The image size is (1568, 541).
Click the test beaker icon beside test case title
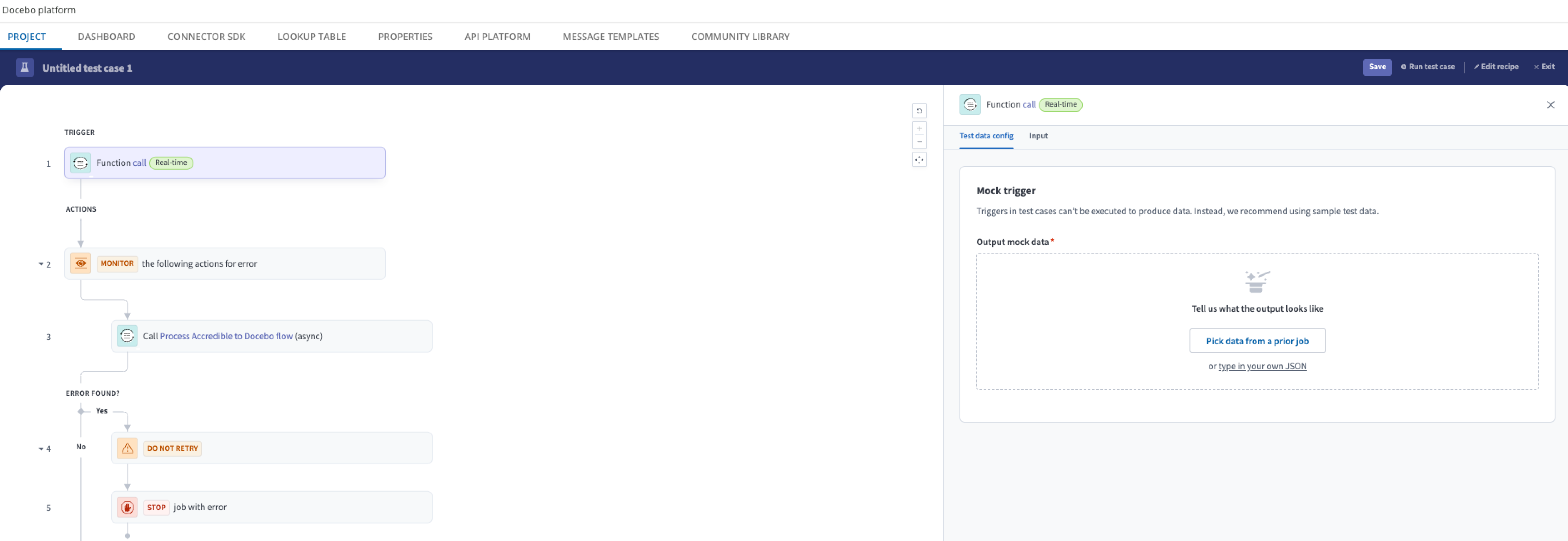24,68
